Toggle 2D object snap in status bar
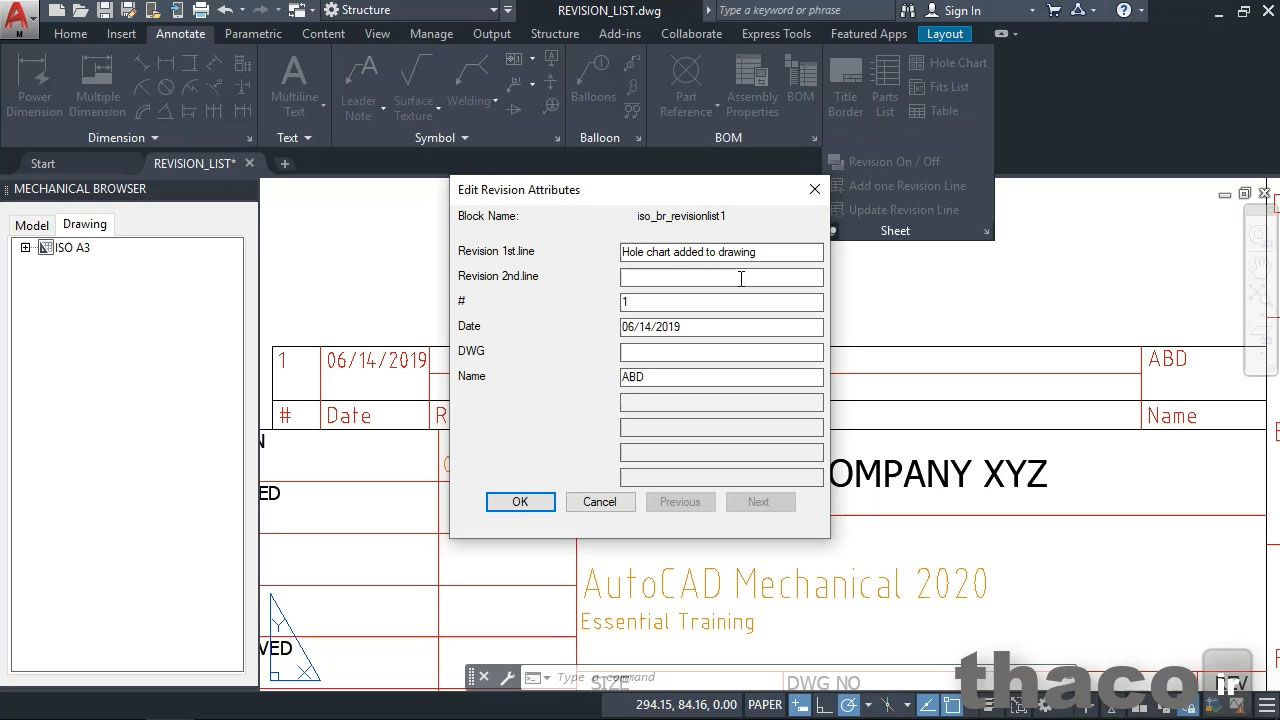 click(952, 705)
